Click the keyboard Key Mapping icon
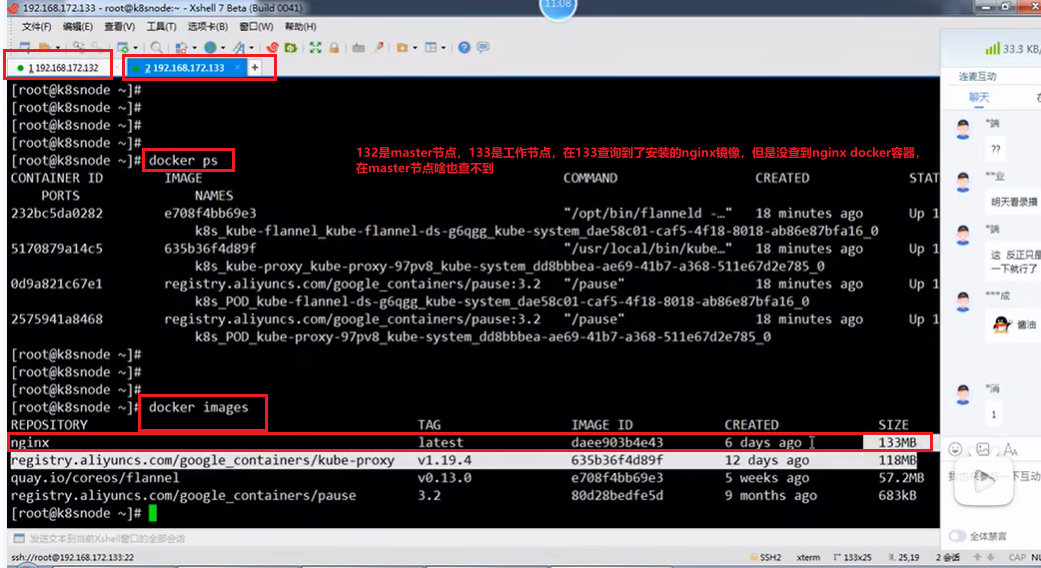 359,48
